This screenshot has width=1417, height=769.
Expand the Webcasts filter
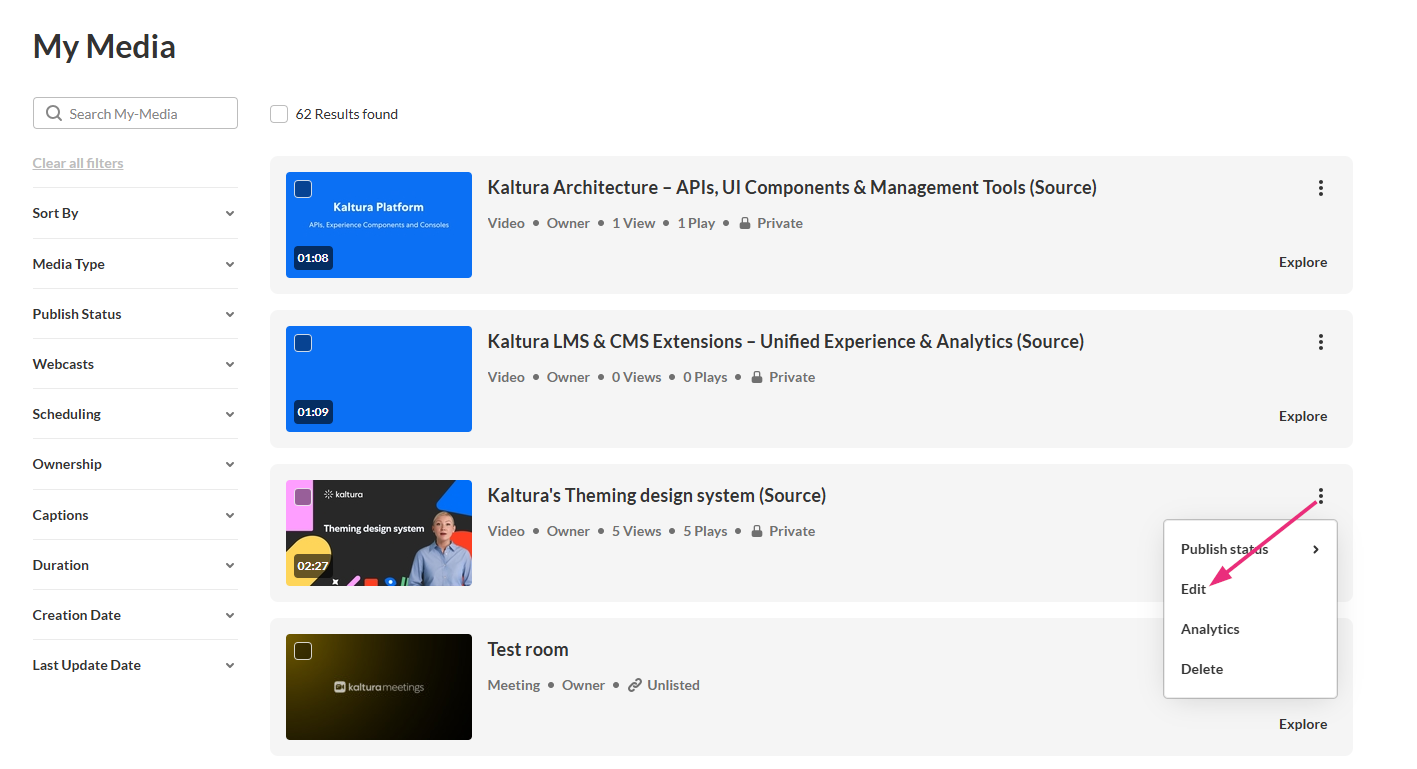135,364
